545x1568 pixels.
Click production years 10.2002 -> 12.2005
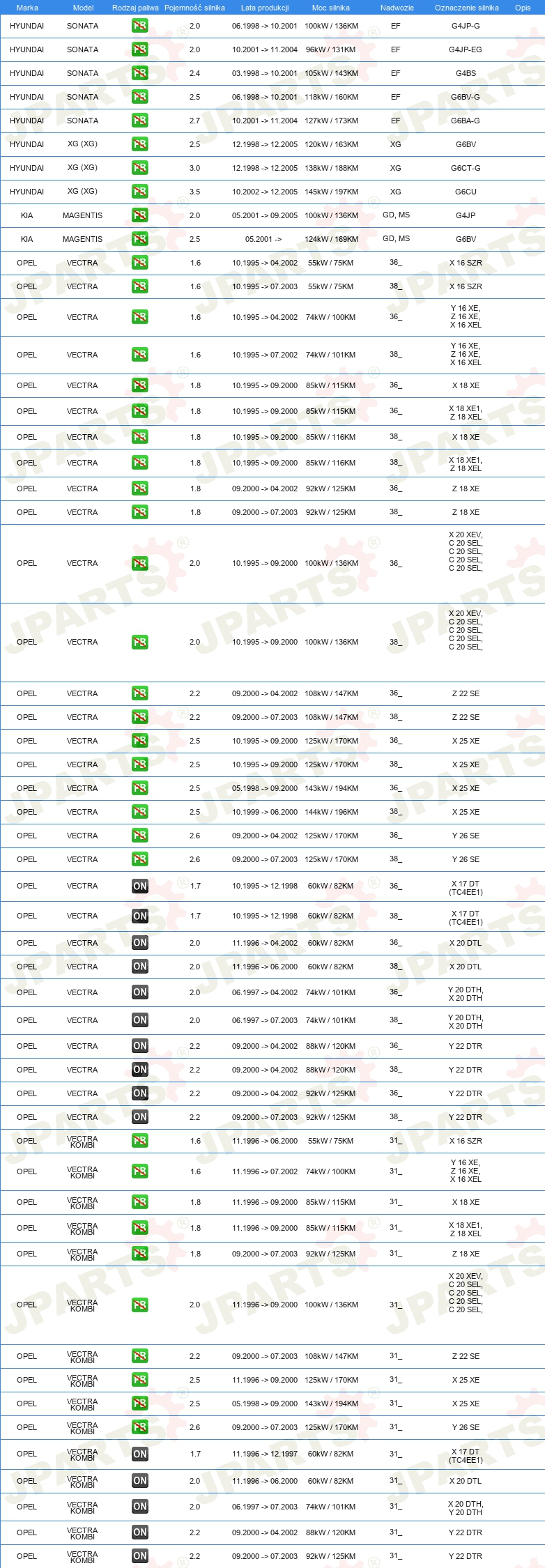(265, 192)
